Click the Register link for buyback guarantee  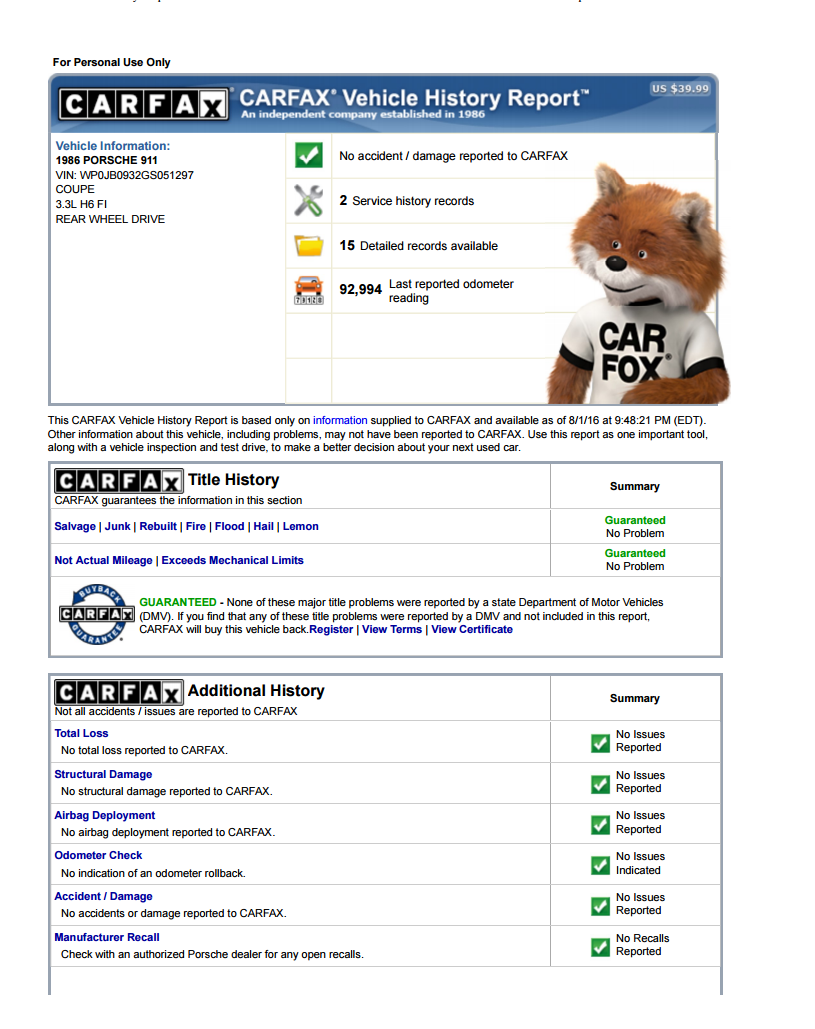(x=331, y=629)
